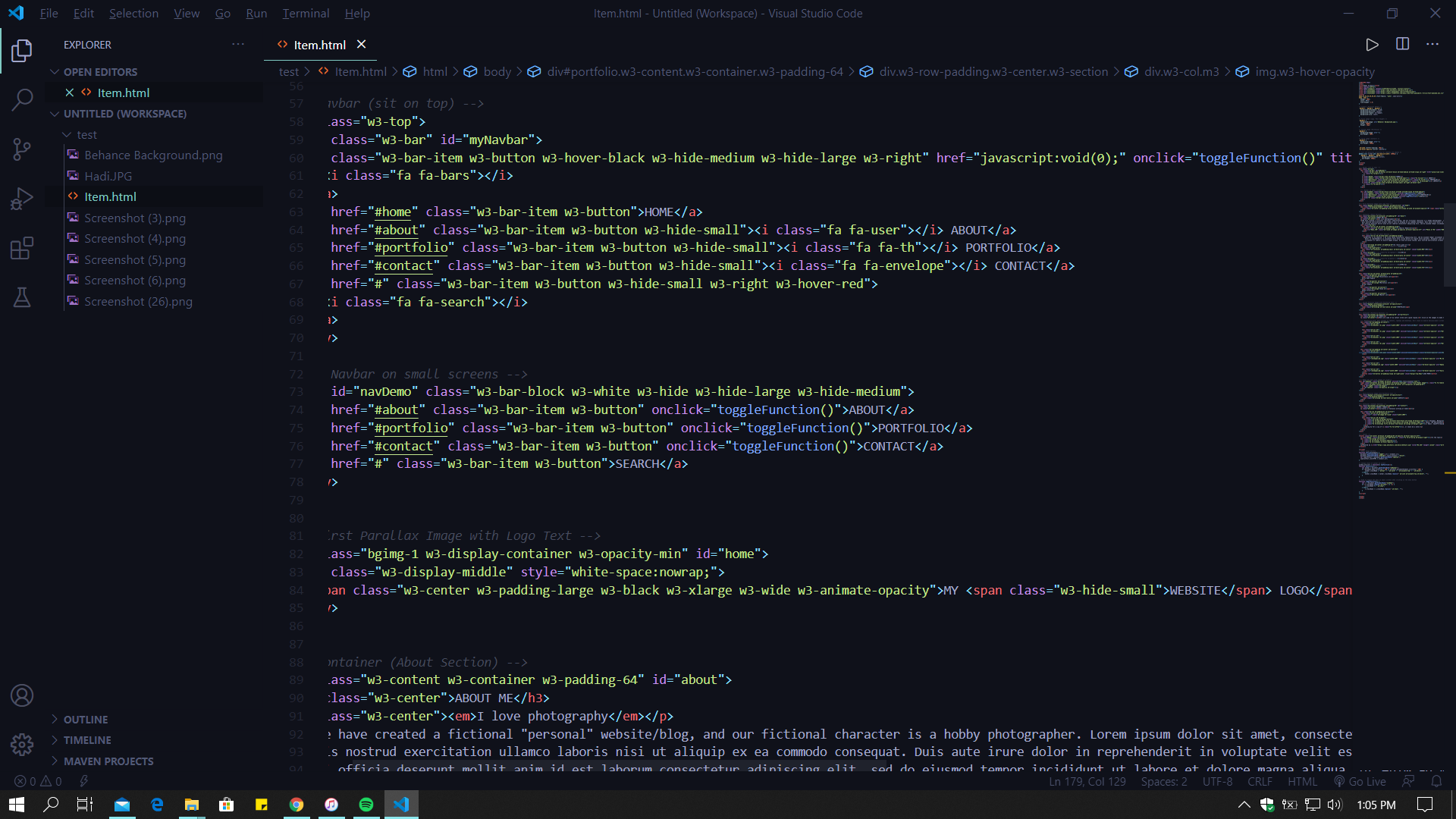The image size is (1456, 819).
Task: Run the file with the play icon
Action: 1372,44
